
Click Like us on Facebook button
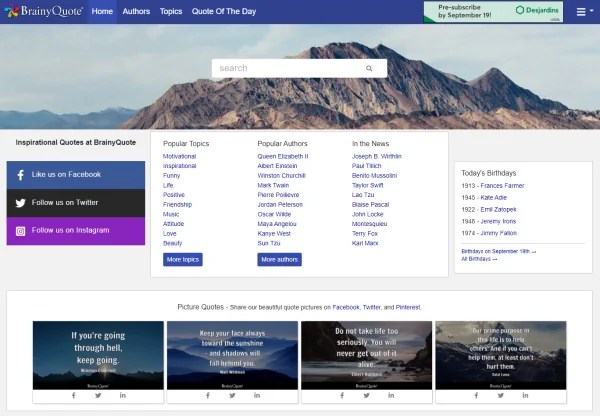[x=76, y=175]
